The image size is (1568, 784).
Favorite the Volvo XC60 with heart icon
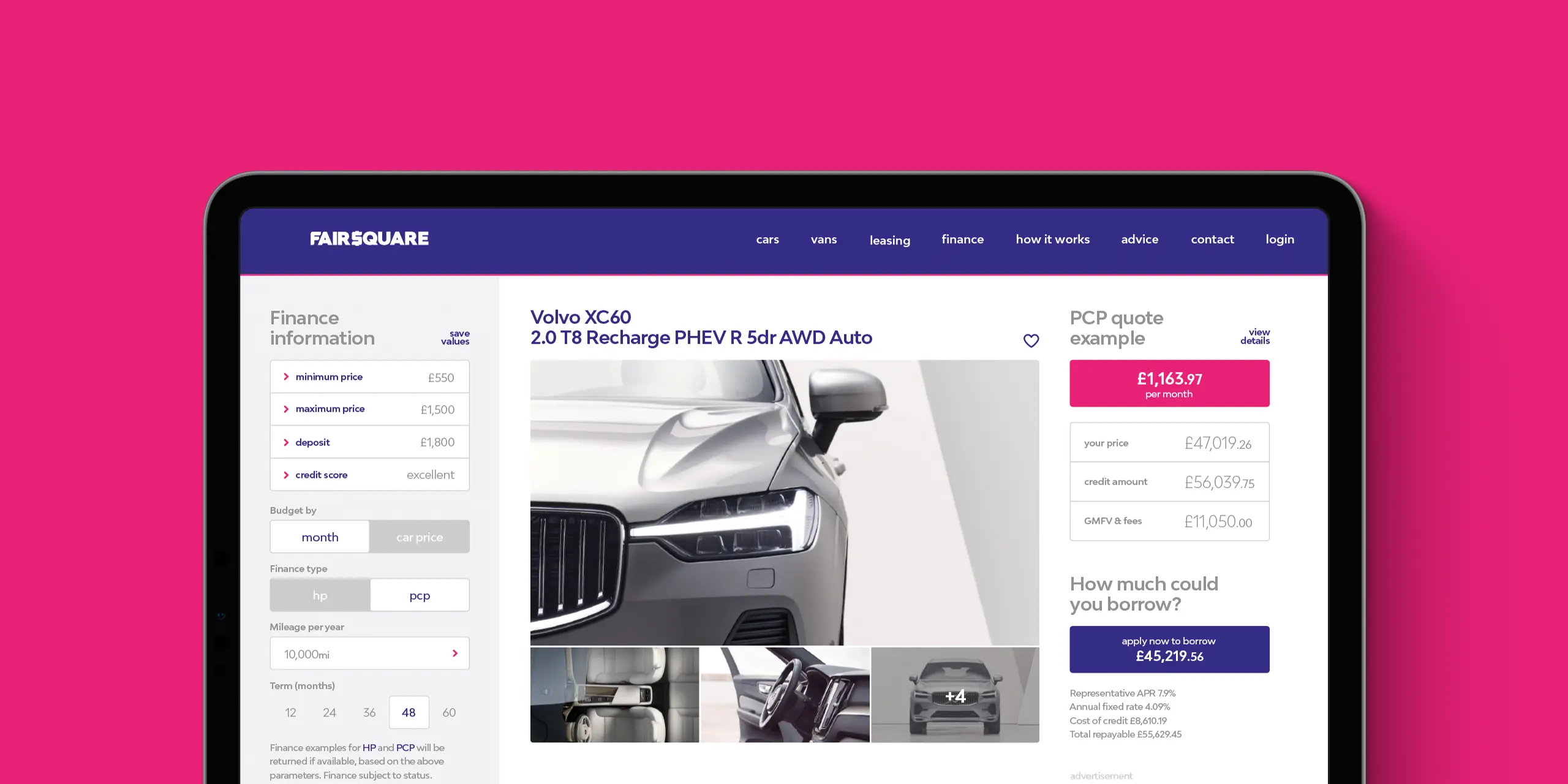1031,341
